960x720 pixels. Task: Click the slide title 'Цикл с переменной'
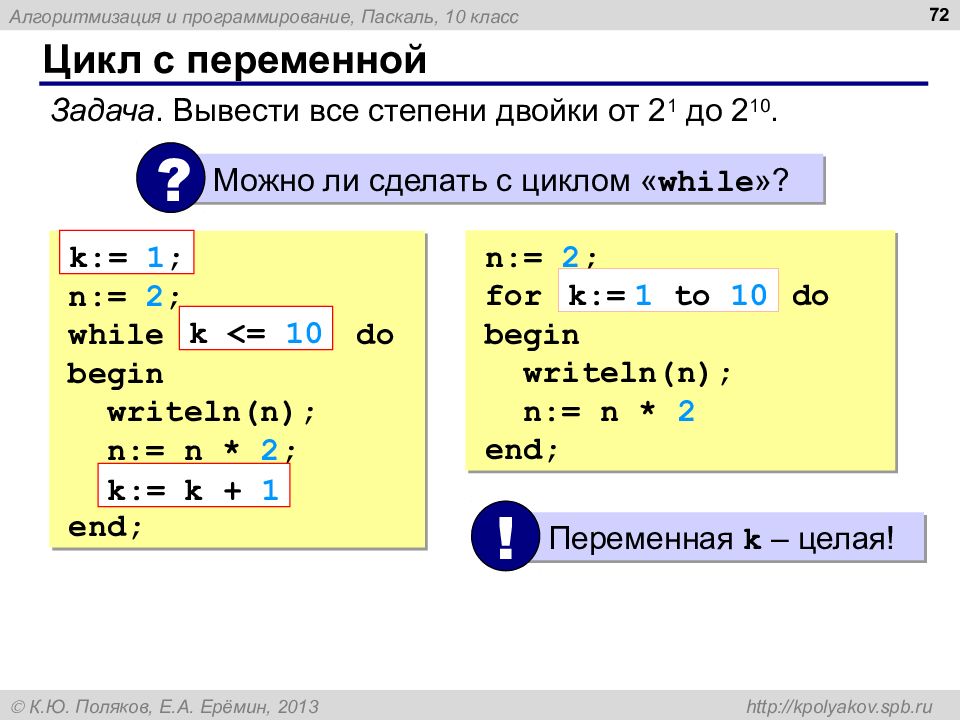click(x=234, y=60)
